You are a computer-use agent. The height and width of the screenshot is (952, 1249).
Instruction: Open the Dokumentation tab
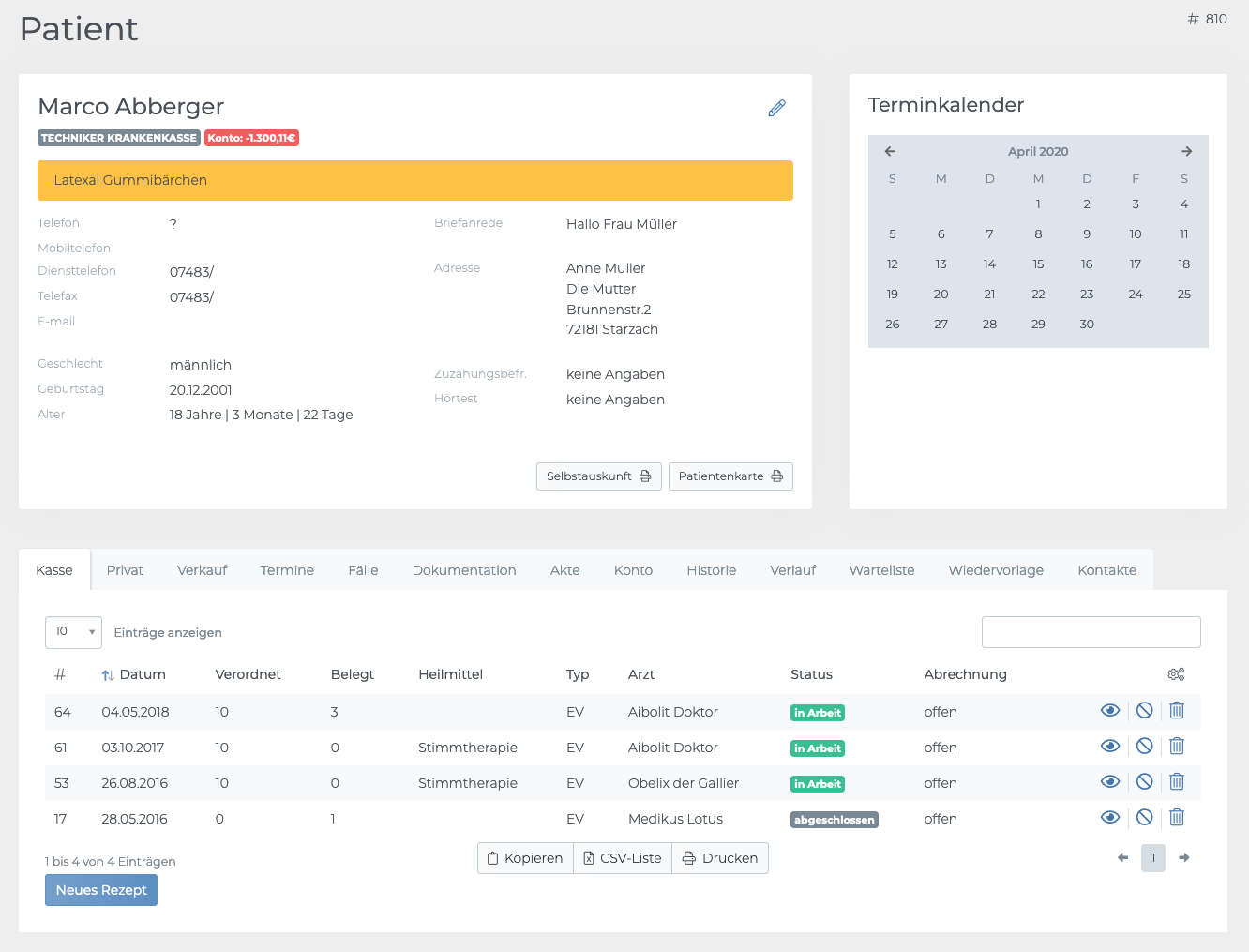coord(464,570)
